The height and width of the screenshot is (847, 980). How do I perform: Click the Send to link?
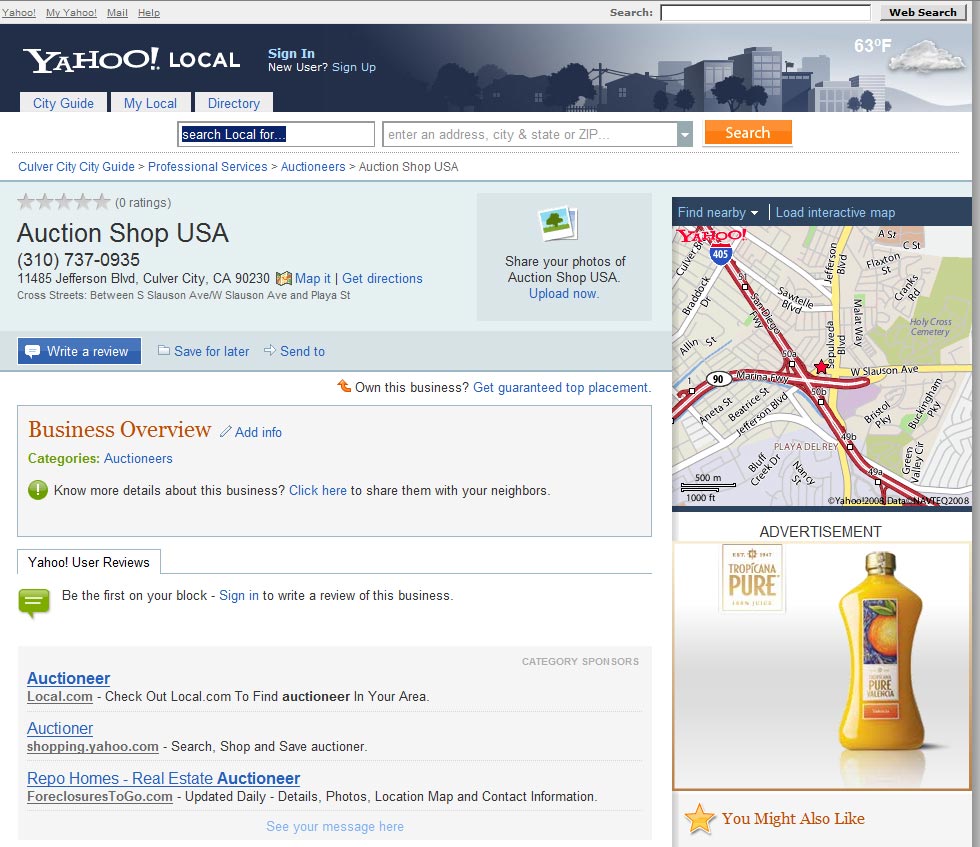pos(302,351)
